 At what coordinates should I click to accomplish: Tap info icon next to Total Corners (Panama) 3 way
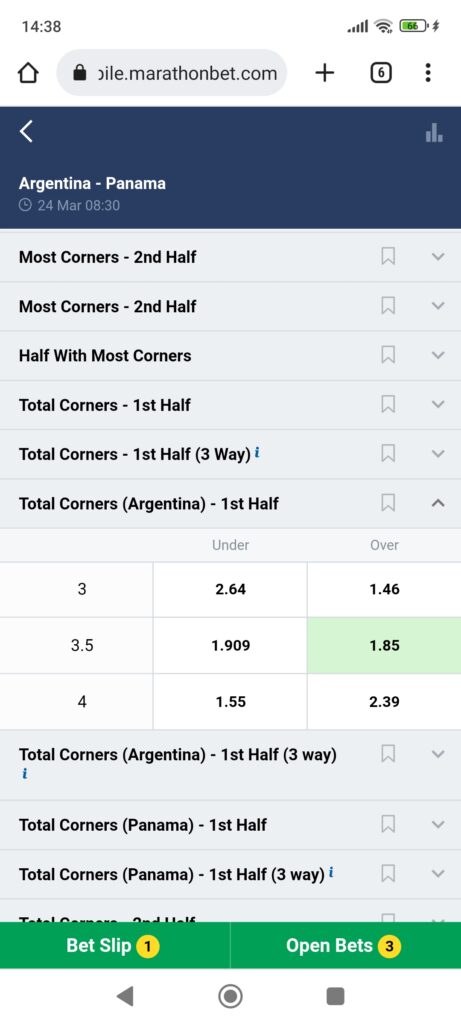pos(332,872)
